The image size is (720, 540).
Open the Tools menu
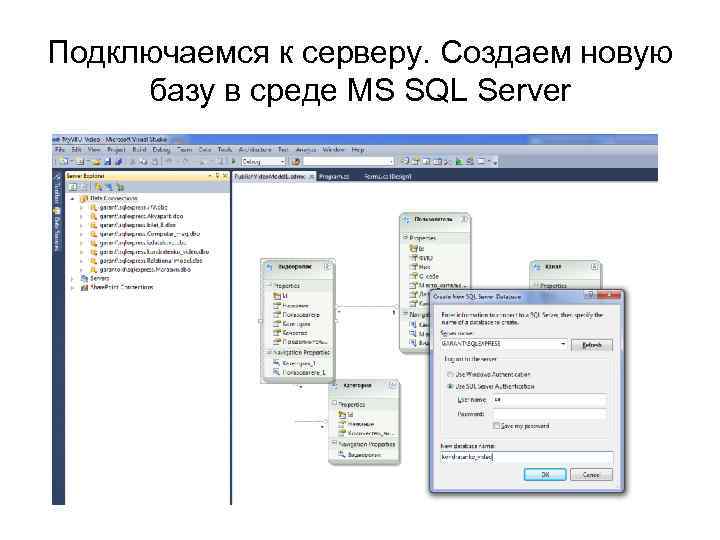[x=225, y=150]
